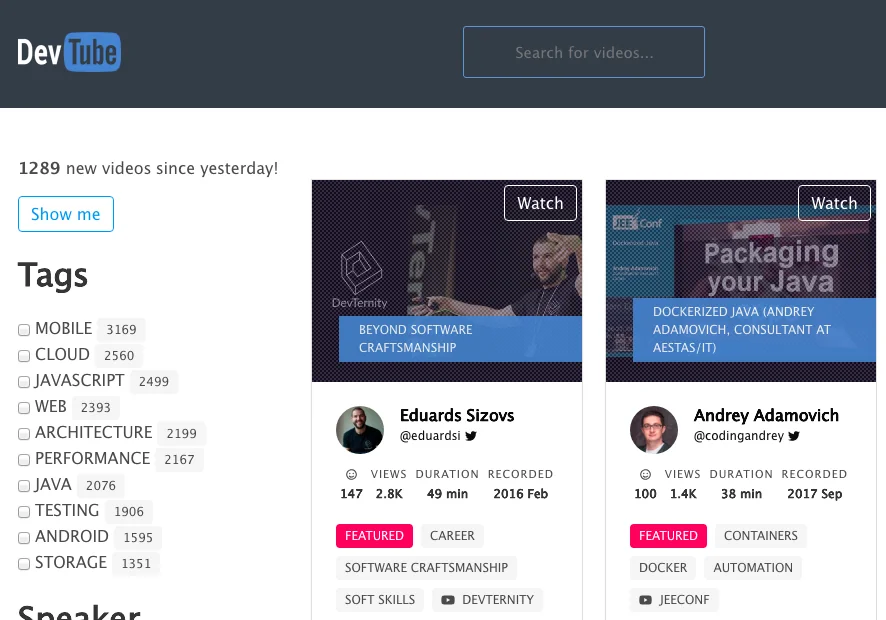Open Andrey Adamovich's Twitter icon
Viewport: 886px width, 620px height.
pos(794,436)
